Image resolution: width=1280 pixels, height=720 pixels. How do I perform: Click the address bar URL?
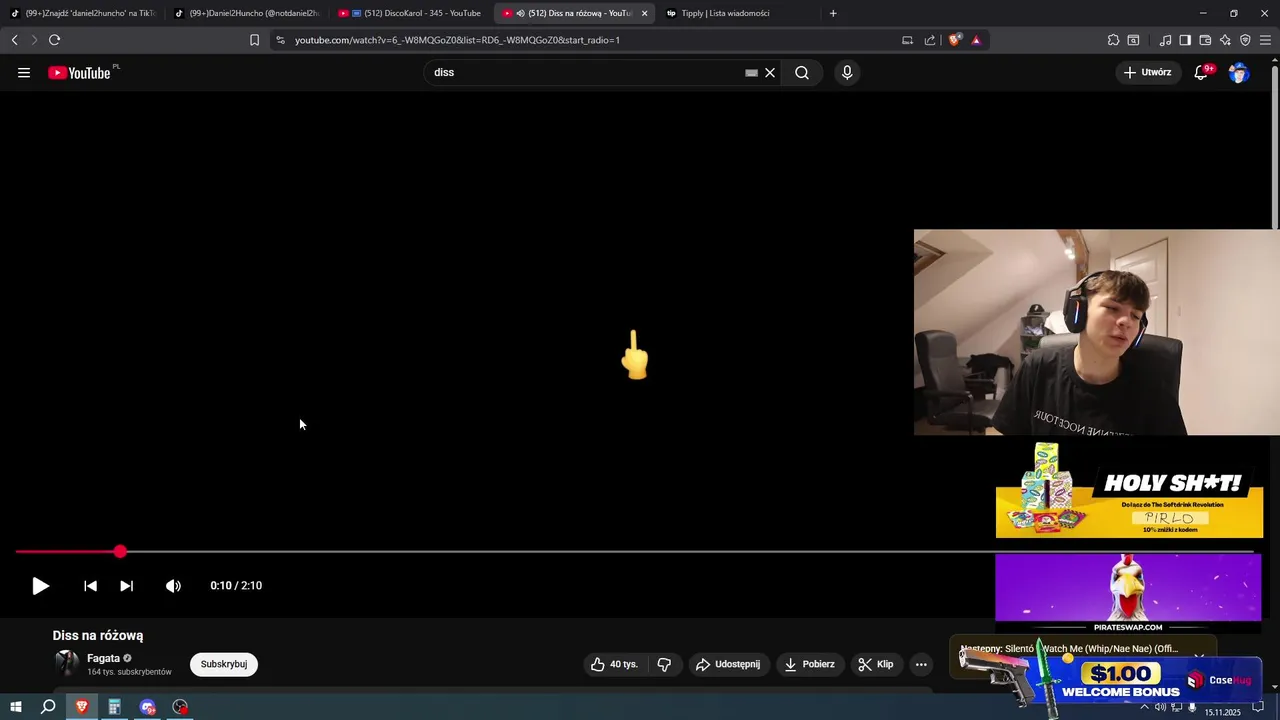(x=457, y=40)
